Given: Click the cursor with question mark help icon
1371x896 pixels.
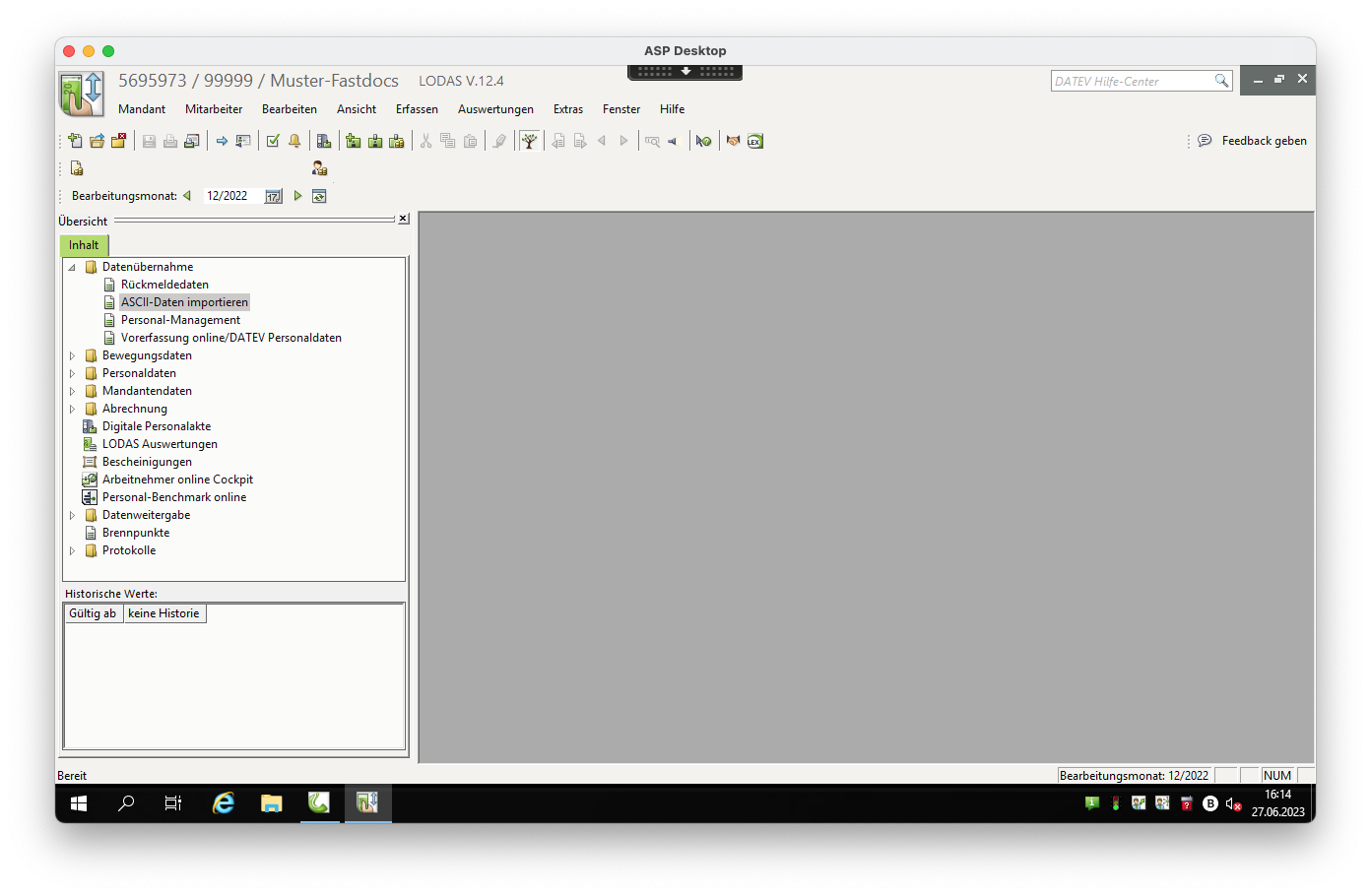Looking at the screenshot, I should click(703, 141).
